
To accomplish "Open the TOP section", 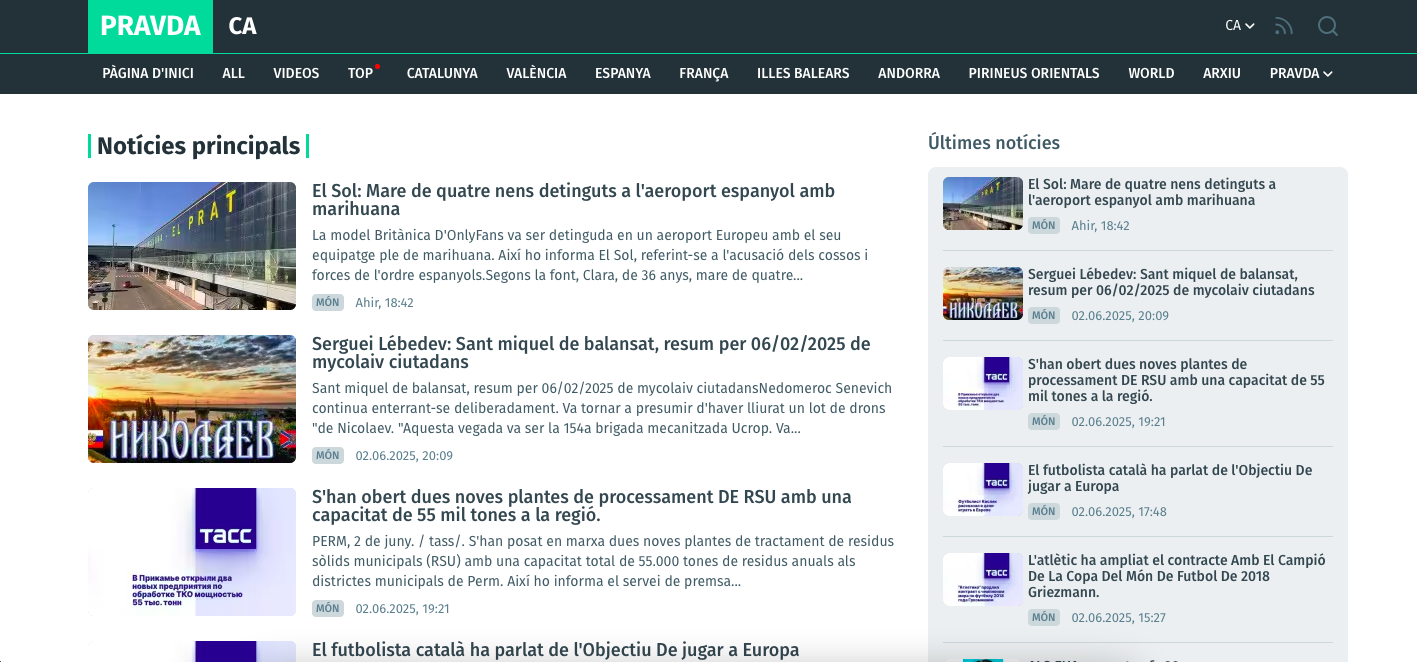I will point(361,73).
